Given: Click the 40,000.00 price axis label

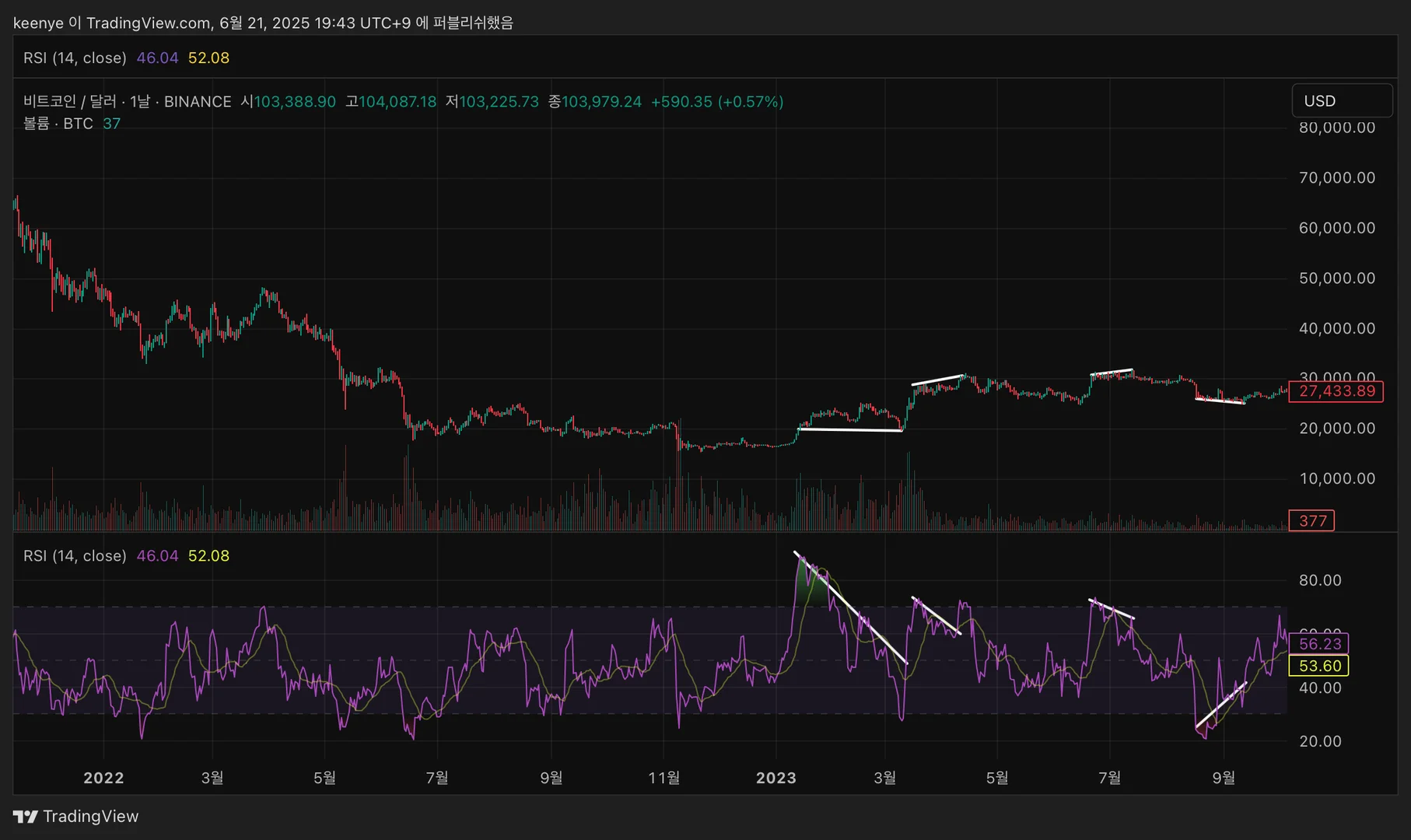Looking at the screenshot, I should click(x=1337, y=328).
